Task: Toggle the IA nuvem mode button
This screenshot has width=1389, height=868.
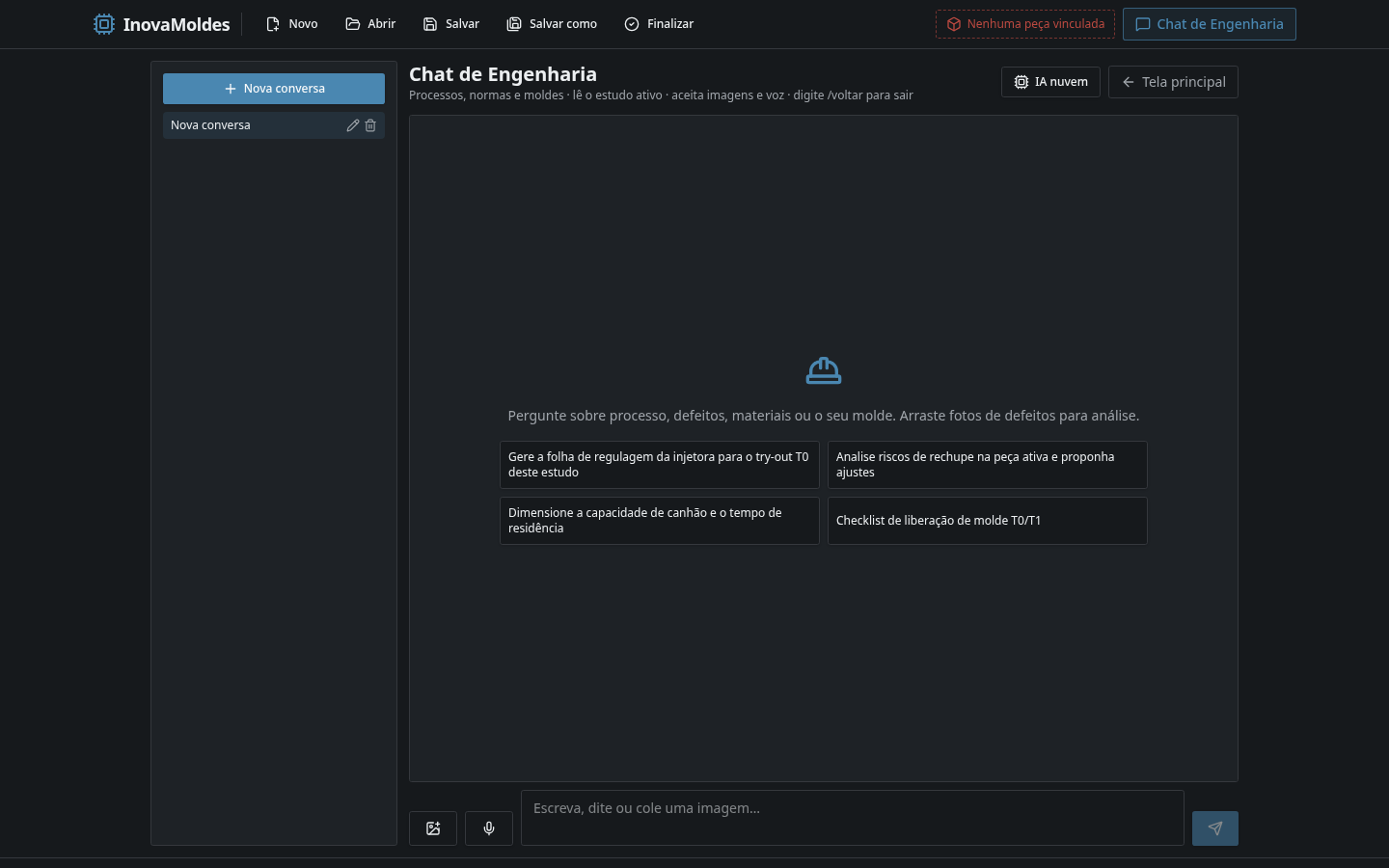Action: 1050,82
